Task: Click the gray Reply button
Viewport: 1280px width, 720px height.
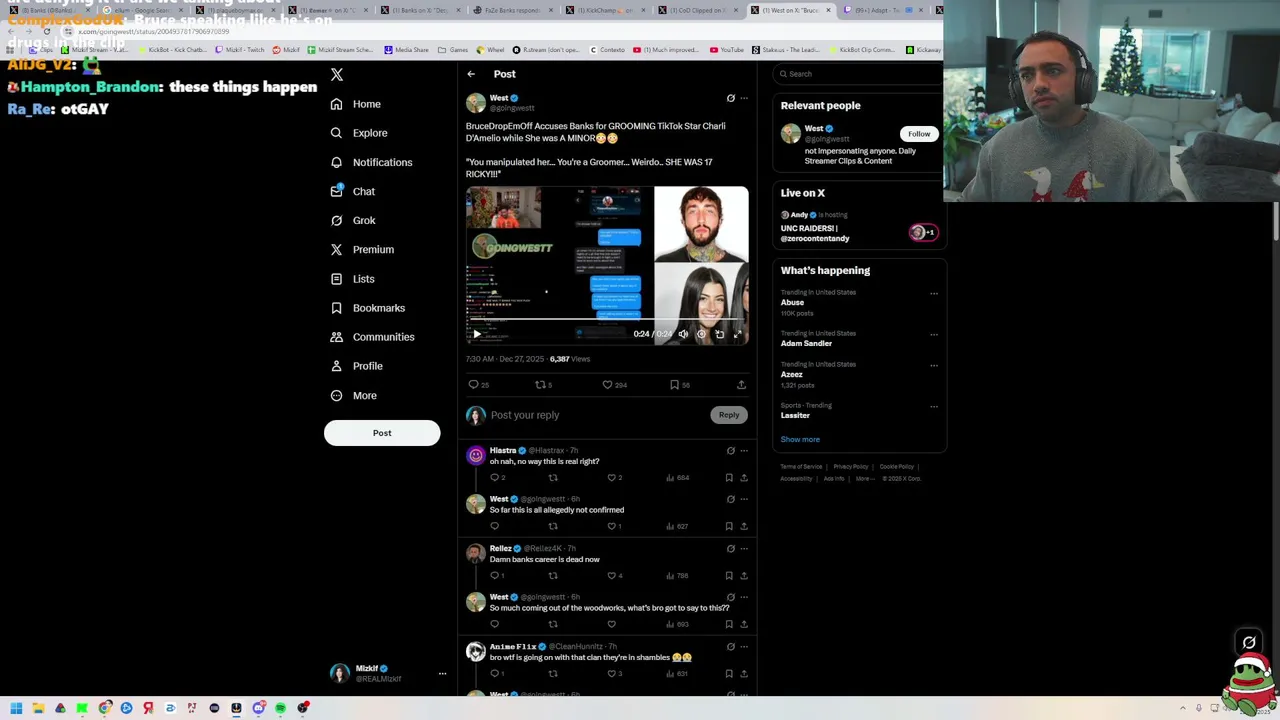Action: coord(729,415)
